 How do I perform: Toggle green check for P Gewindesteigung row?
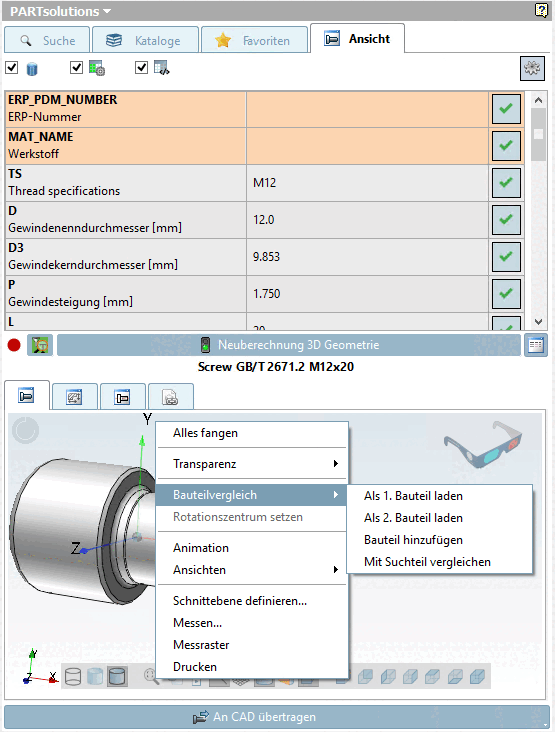[506, 293]
